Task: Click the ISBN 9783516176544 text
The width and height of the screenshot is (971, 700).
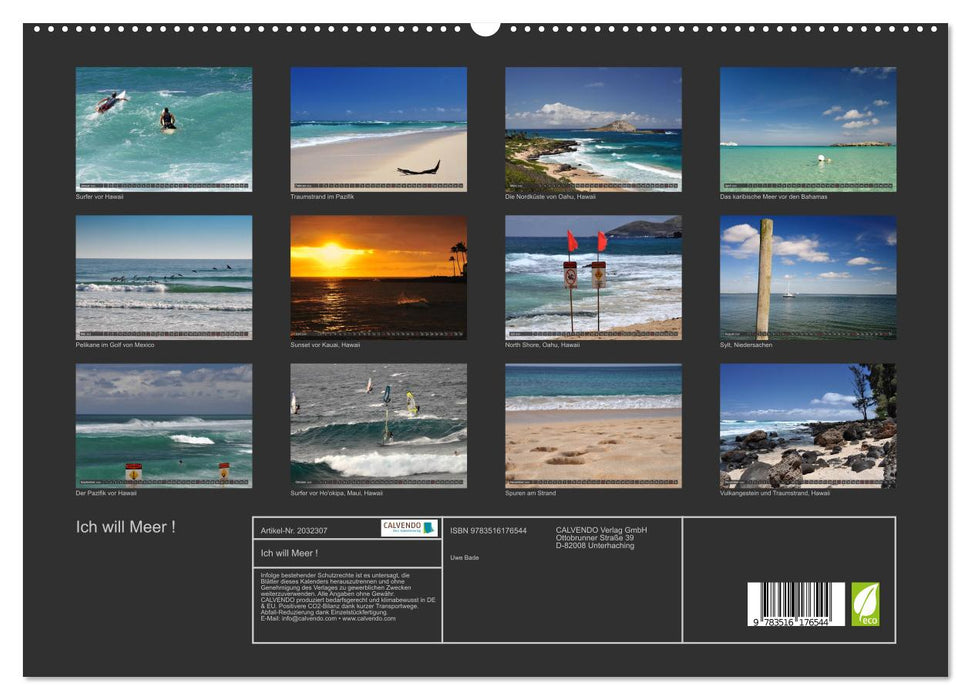Action: pos(488,531)
